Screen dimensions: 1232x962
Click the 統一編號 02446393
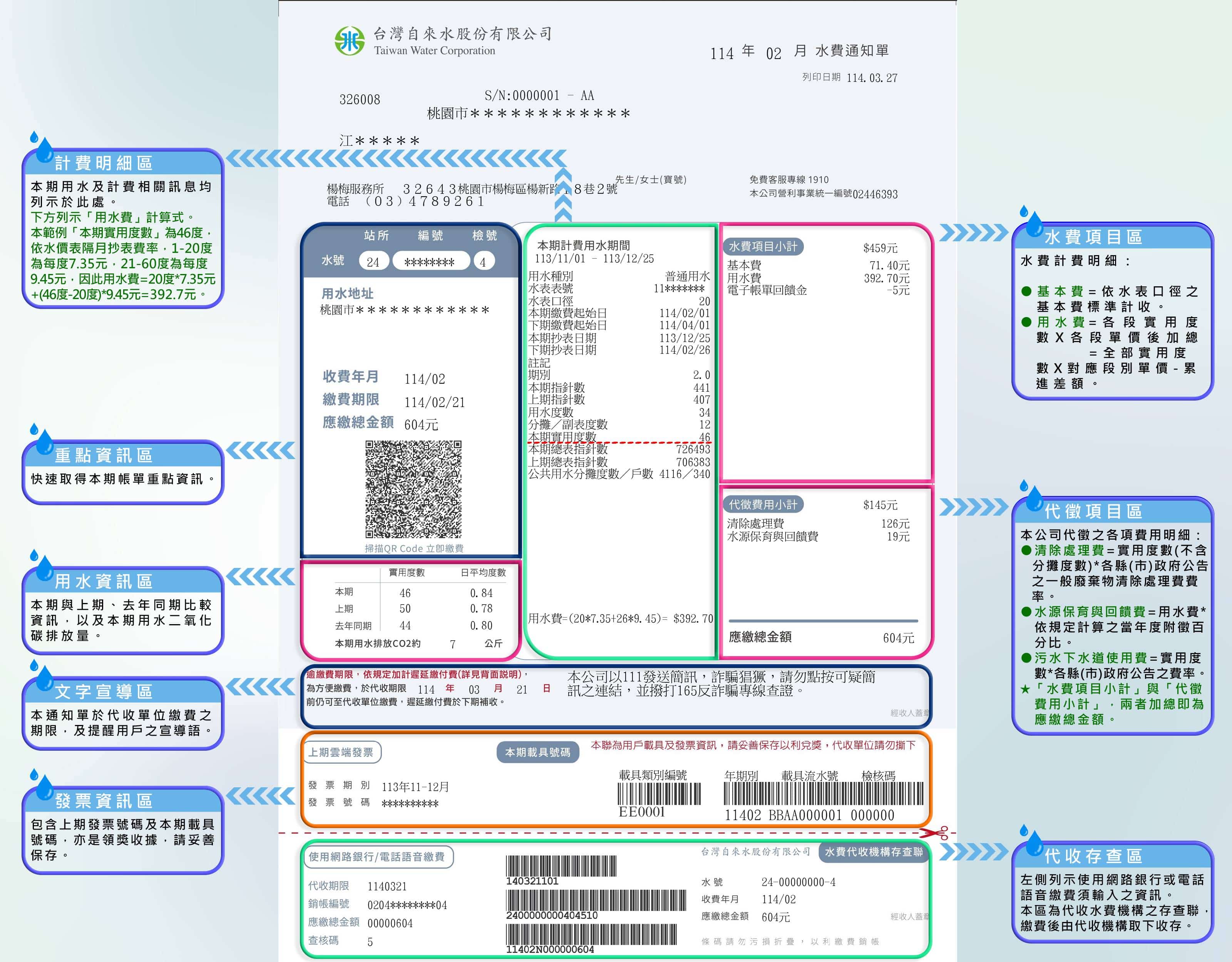875,194
